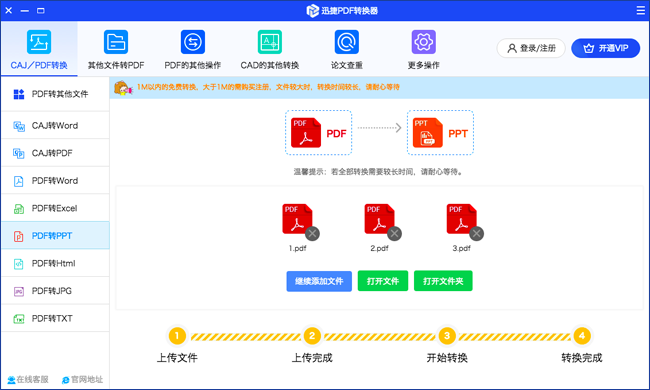Image resolution: width=650 pixels, height=390 pixels.
Task: Select PDF转JPG in sidebar
Action: click(x=55, y=291)
